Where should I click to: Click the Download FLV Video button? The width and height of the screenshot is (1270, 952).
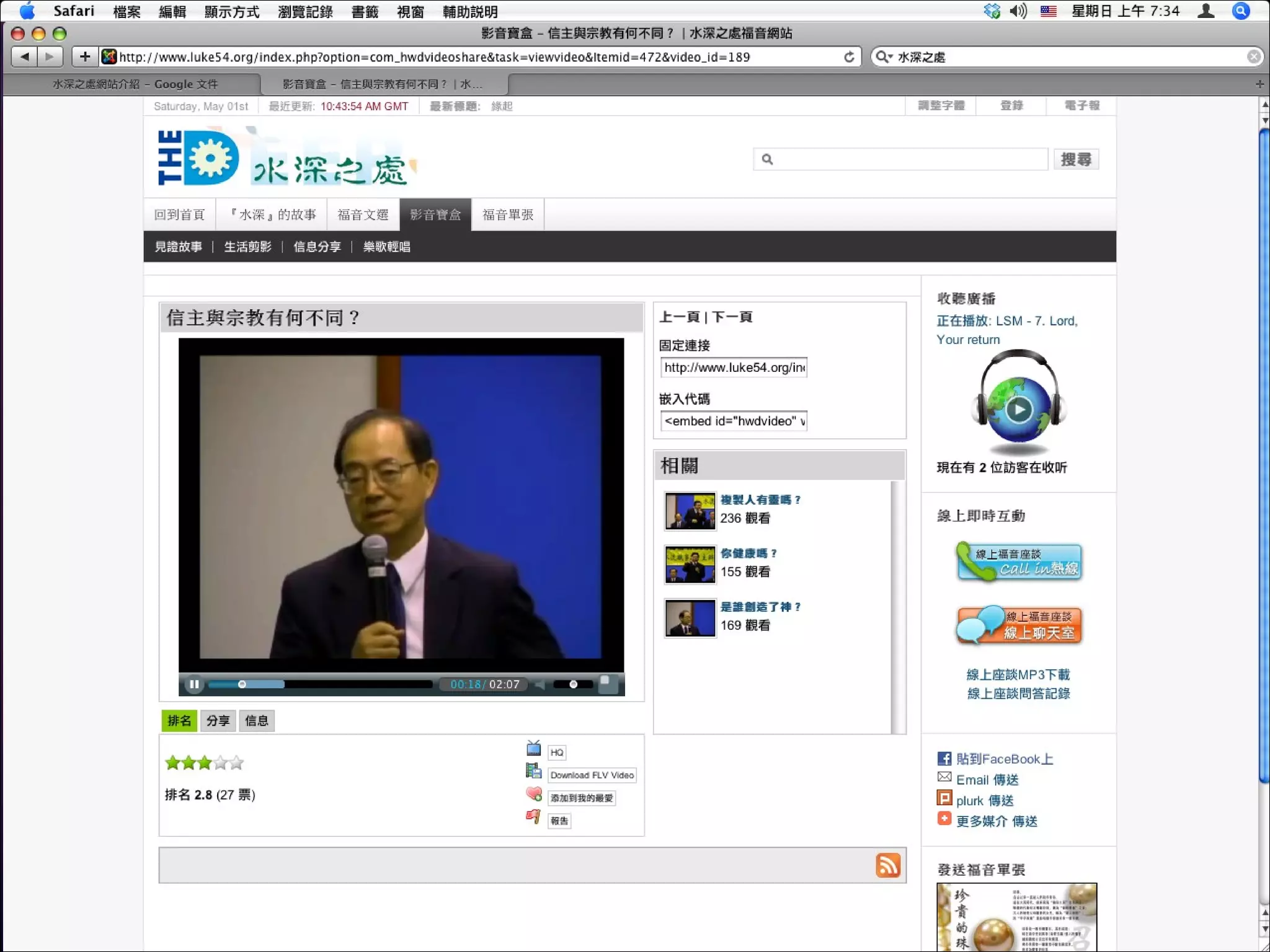coord(592,775)
